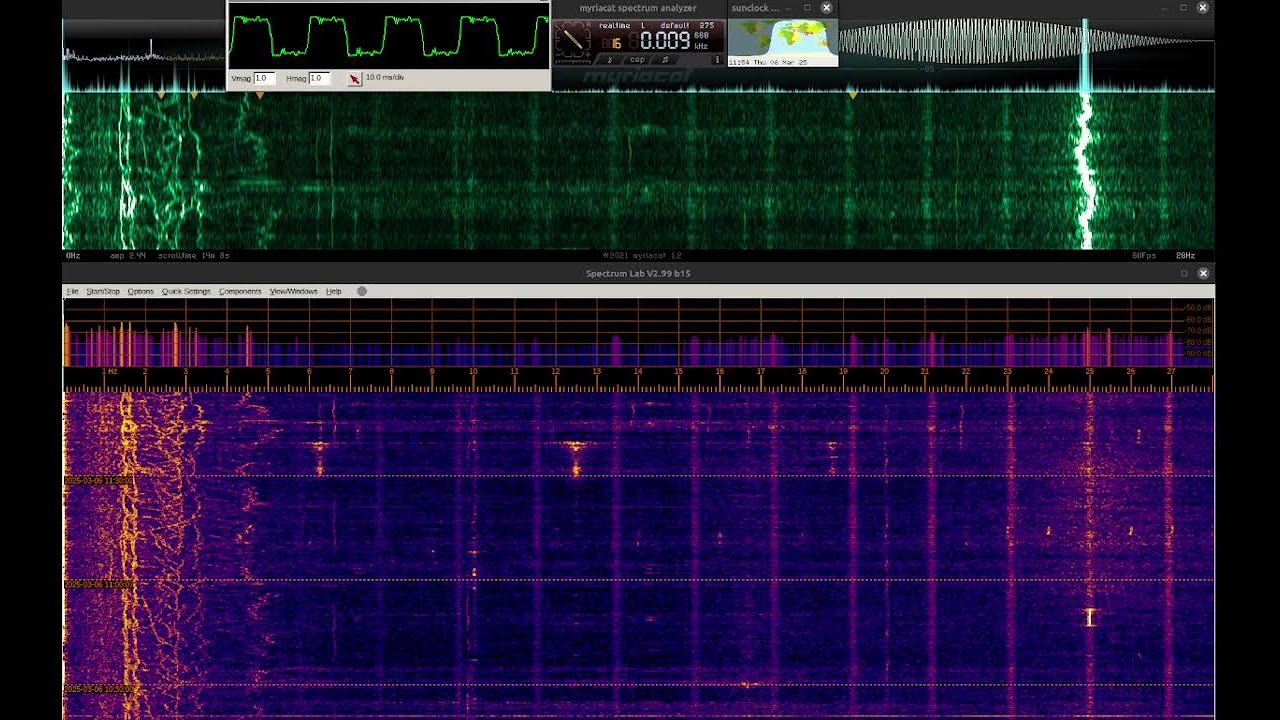
Task: Close the sunclock window
Action: (x=826, y=8)
